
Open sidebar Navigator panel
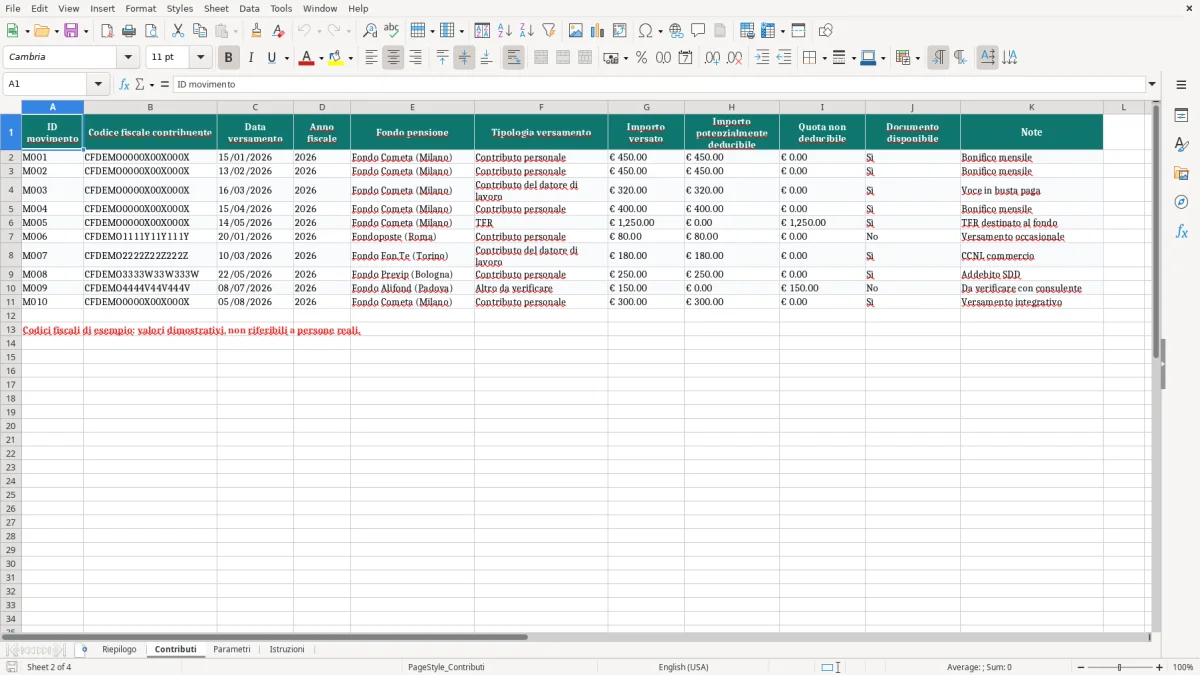click(1181, 202)
